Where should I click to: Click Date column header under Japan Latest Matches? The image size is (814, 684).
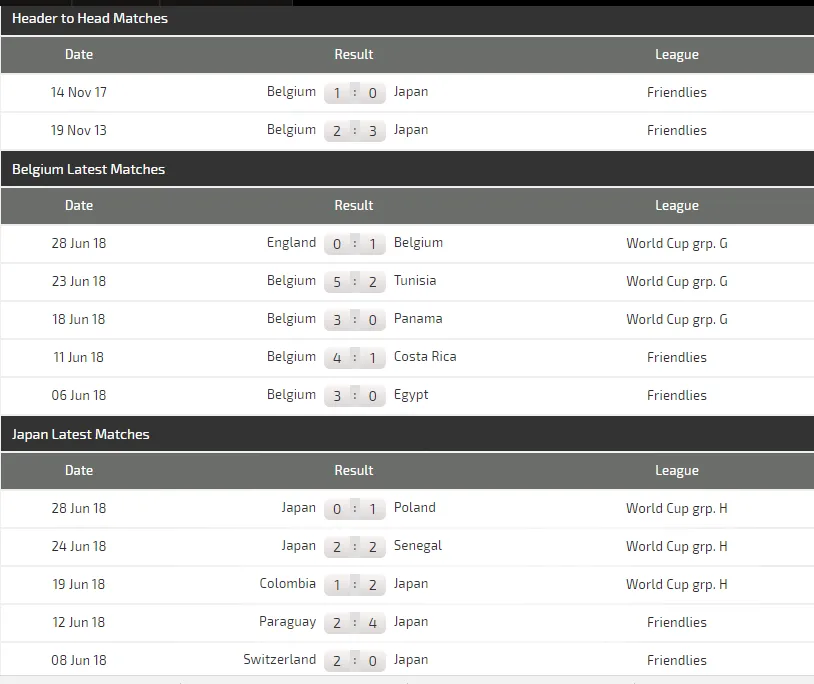(79, 470)
